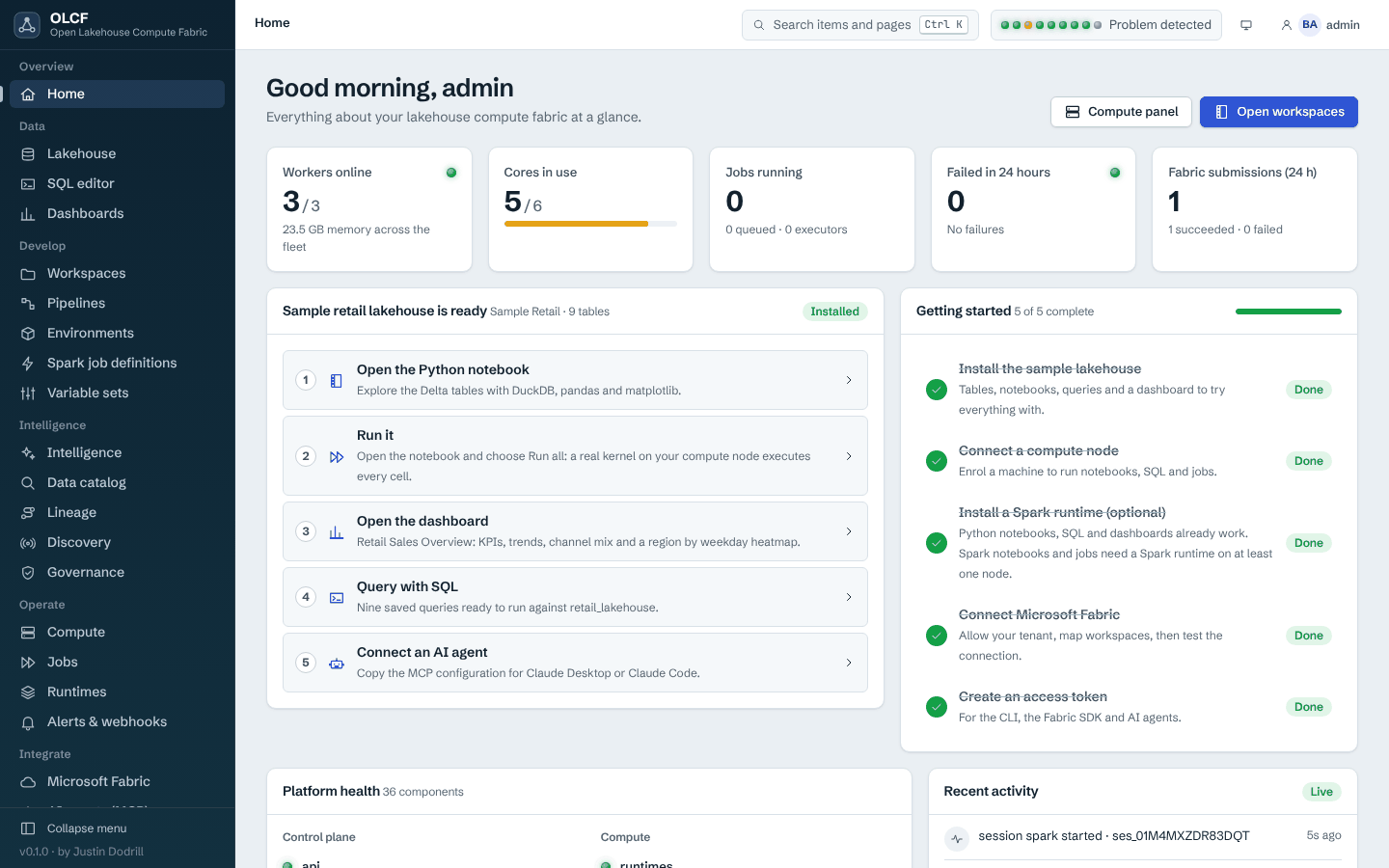The image size is (1389, 868).
Task: Open Spark job definitions
Action: click(x=117, y=363)
